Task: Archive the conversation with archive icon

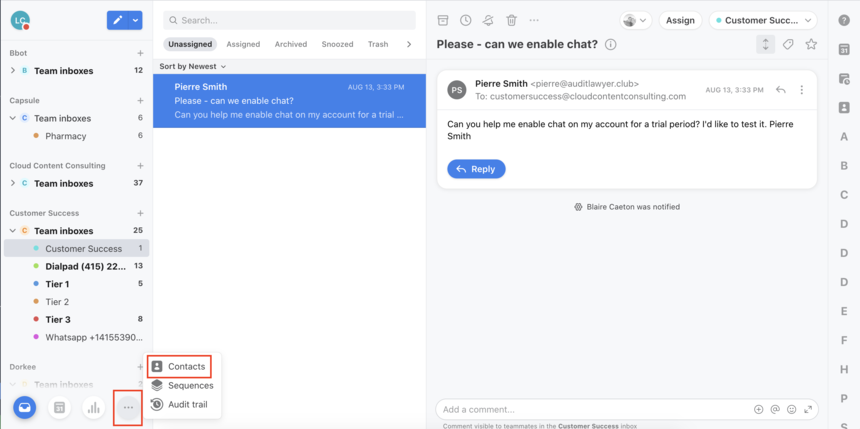Action: point(443,20)
